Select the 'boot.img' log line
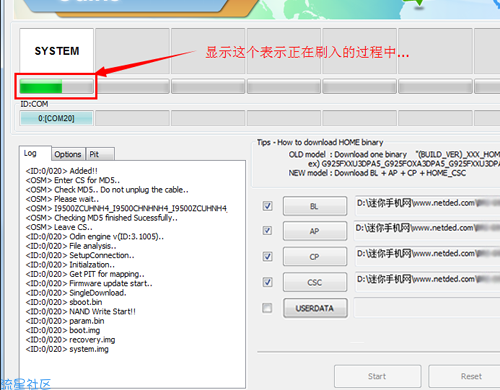Screen dimensions: 500x390 [63, 330]
